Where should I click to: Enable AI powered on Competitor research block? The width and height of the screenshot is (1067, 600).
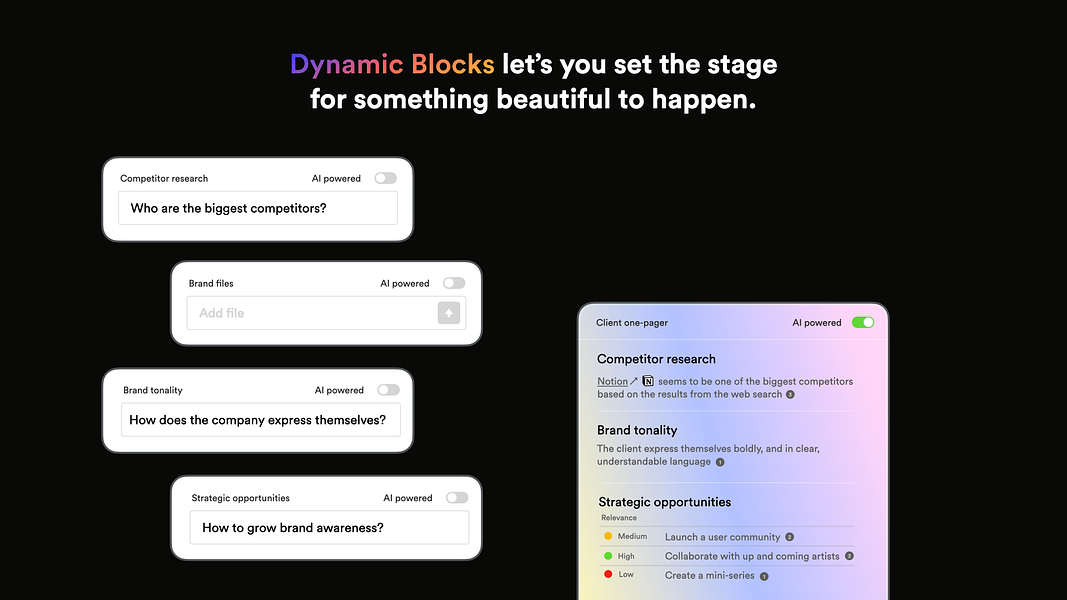point(385,178)
